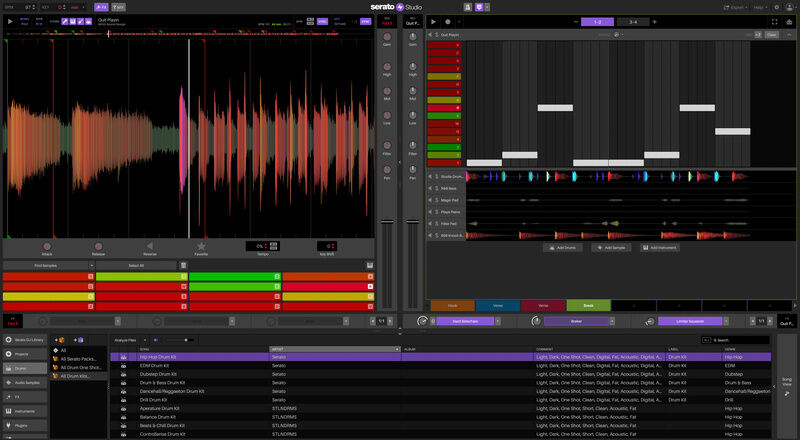Mute the Studio Drum track speaker icon
Screen dimensions: 800x440
(430, 177)
